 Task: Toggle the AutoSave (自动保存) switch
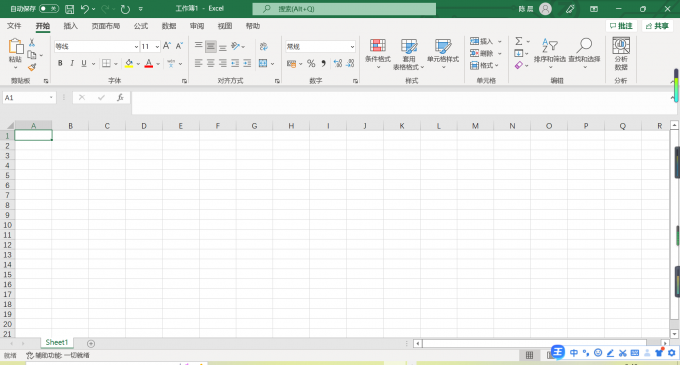49,9
